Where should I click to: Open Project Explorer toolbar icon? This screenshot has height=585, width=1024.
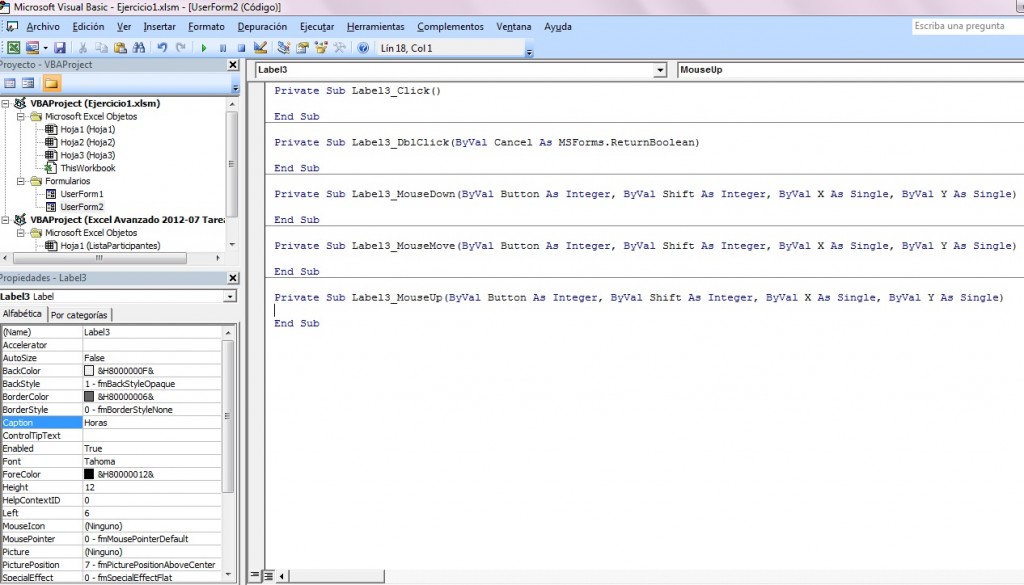pos(283,48)
